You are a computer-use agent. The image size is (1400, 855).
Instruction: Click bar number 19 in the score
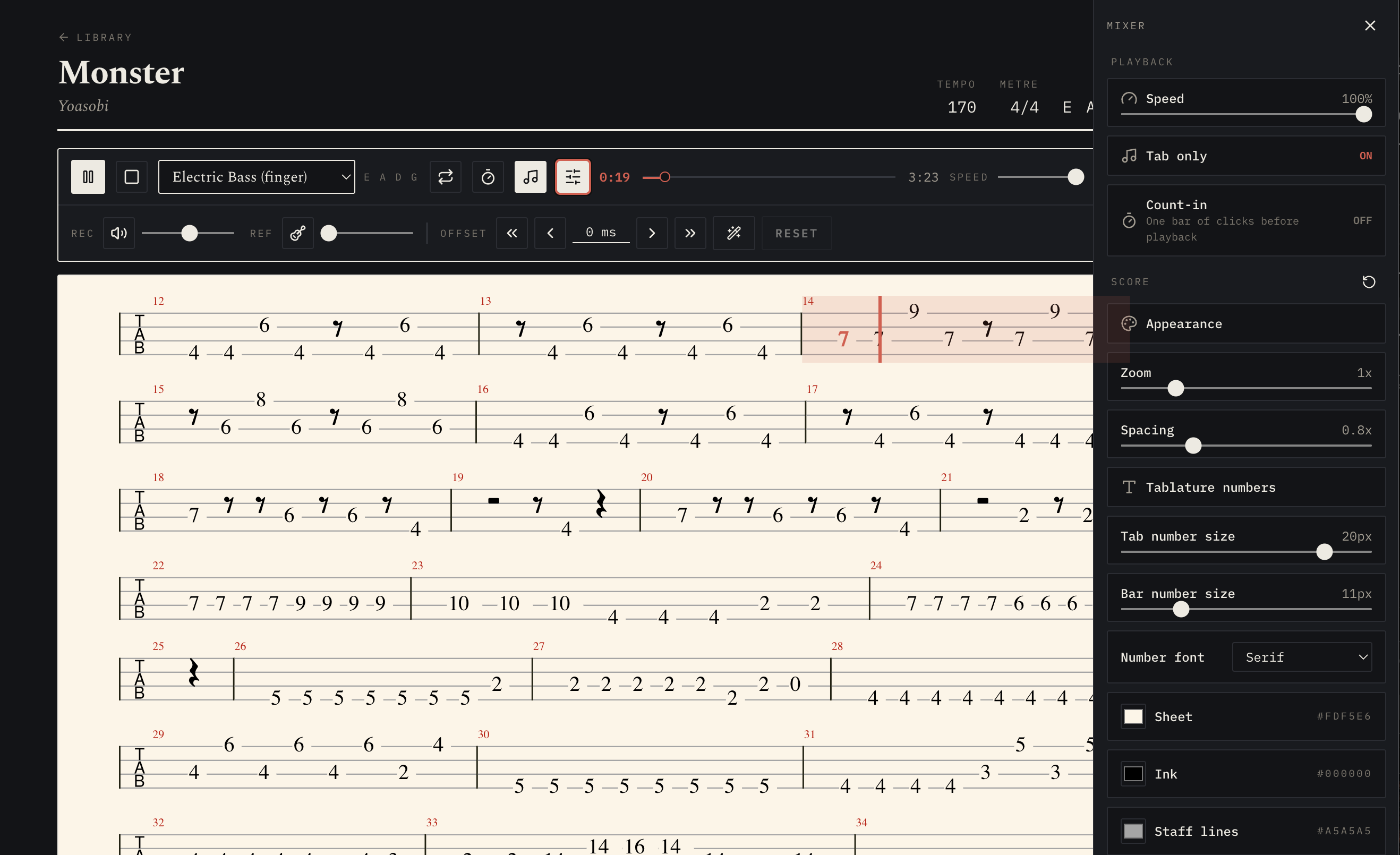click(458, 477)
